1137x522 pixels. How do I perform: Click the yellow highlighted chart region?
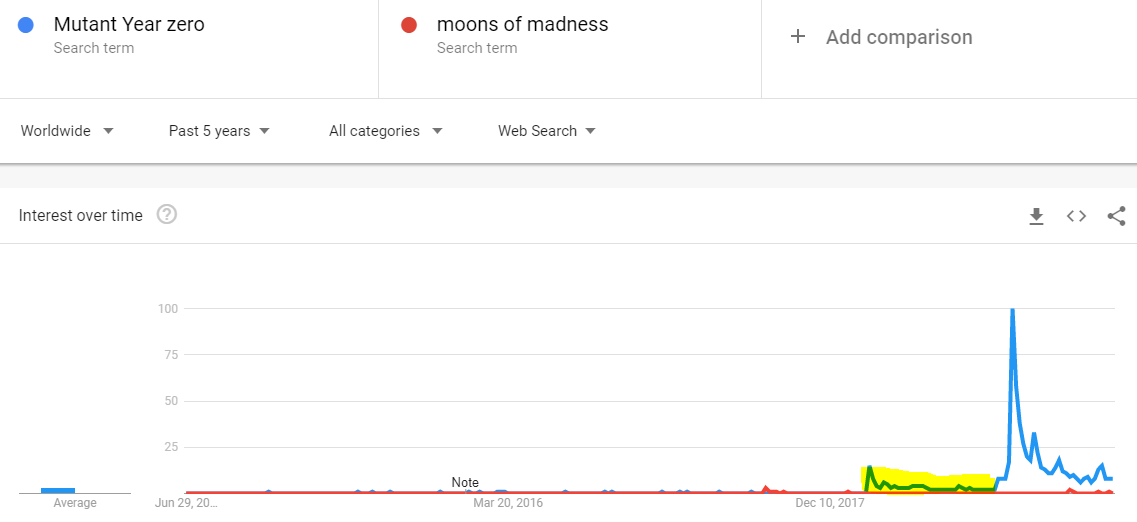tap(927, 479)
